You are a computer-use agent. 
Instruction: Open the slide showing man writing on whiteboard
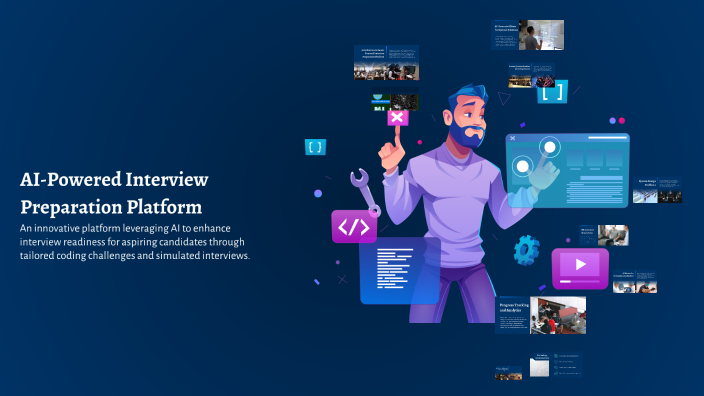coord(528,35)
